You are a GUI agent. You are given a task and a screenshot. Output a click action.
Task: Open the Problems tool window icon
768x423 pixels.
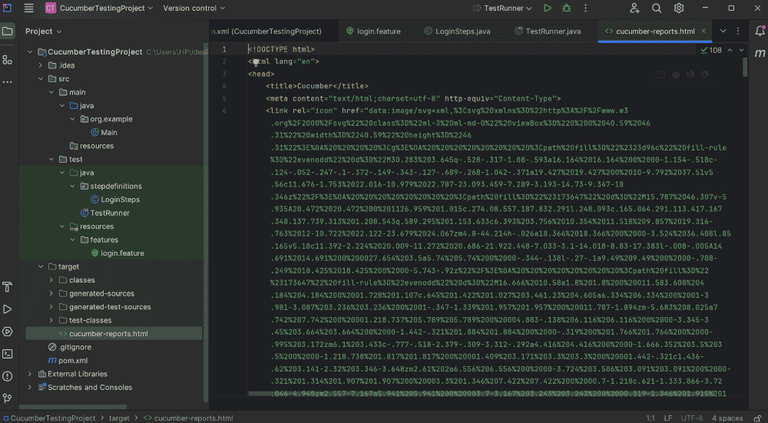point(7,376)
